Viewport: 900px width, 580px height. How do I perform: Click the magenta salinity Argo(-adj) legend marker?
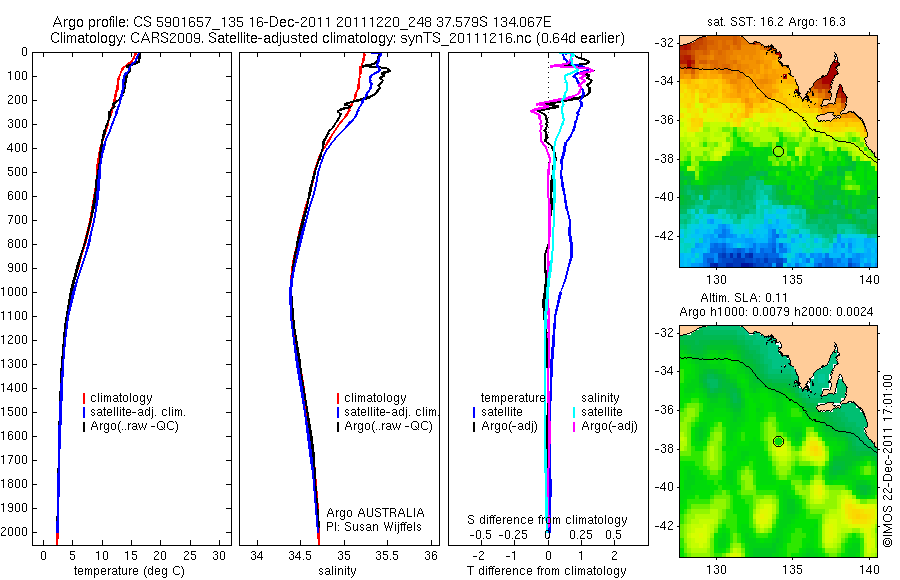pos(574,426)
